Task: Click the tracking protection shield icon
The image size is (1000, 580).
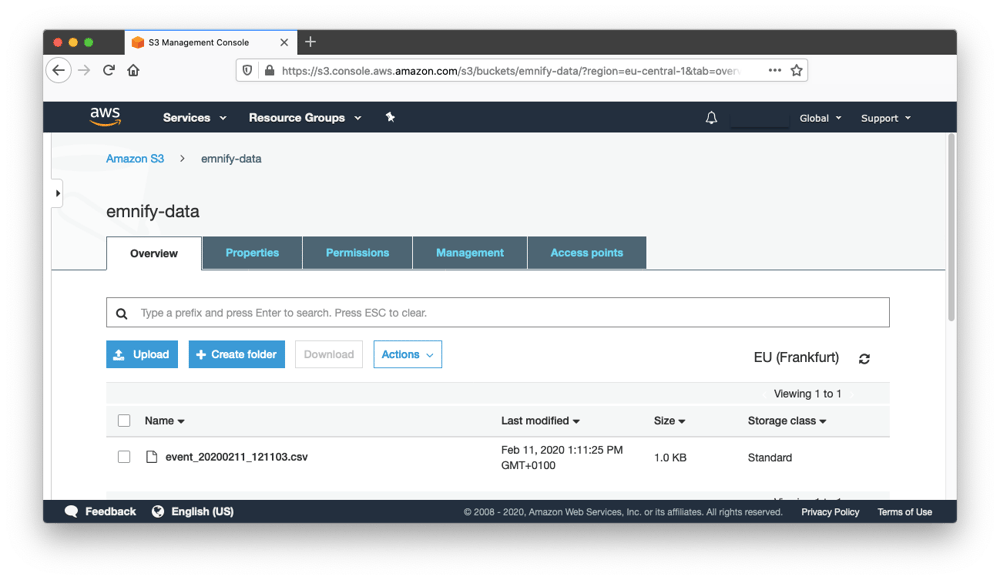Action: tap(247, 70)
